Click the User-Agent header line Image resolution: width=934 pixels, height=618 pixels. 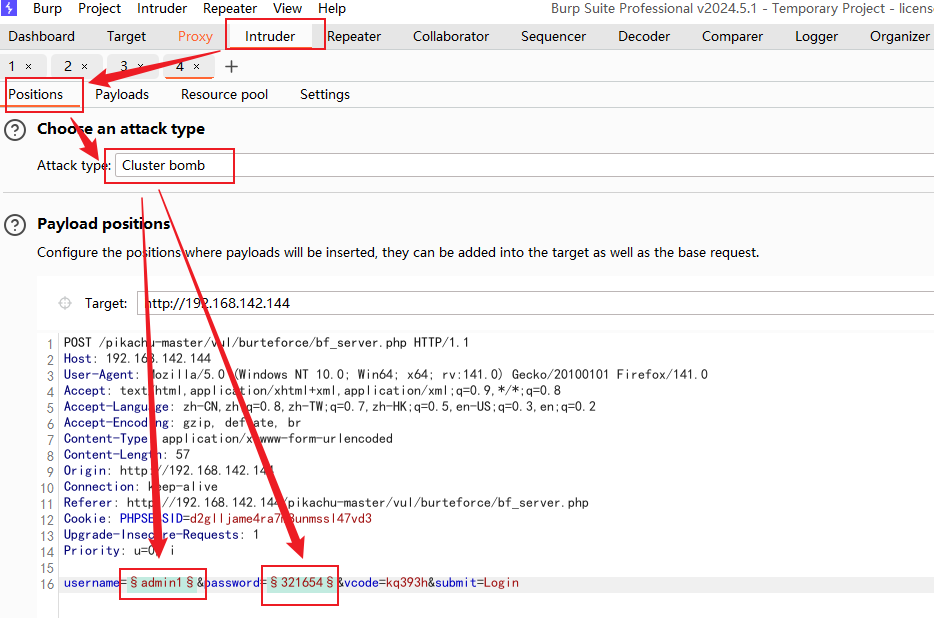385,375
